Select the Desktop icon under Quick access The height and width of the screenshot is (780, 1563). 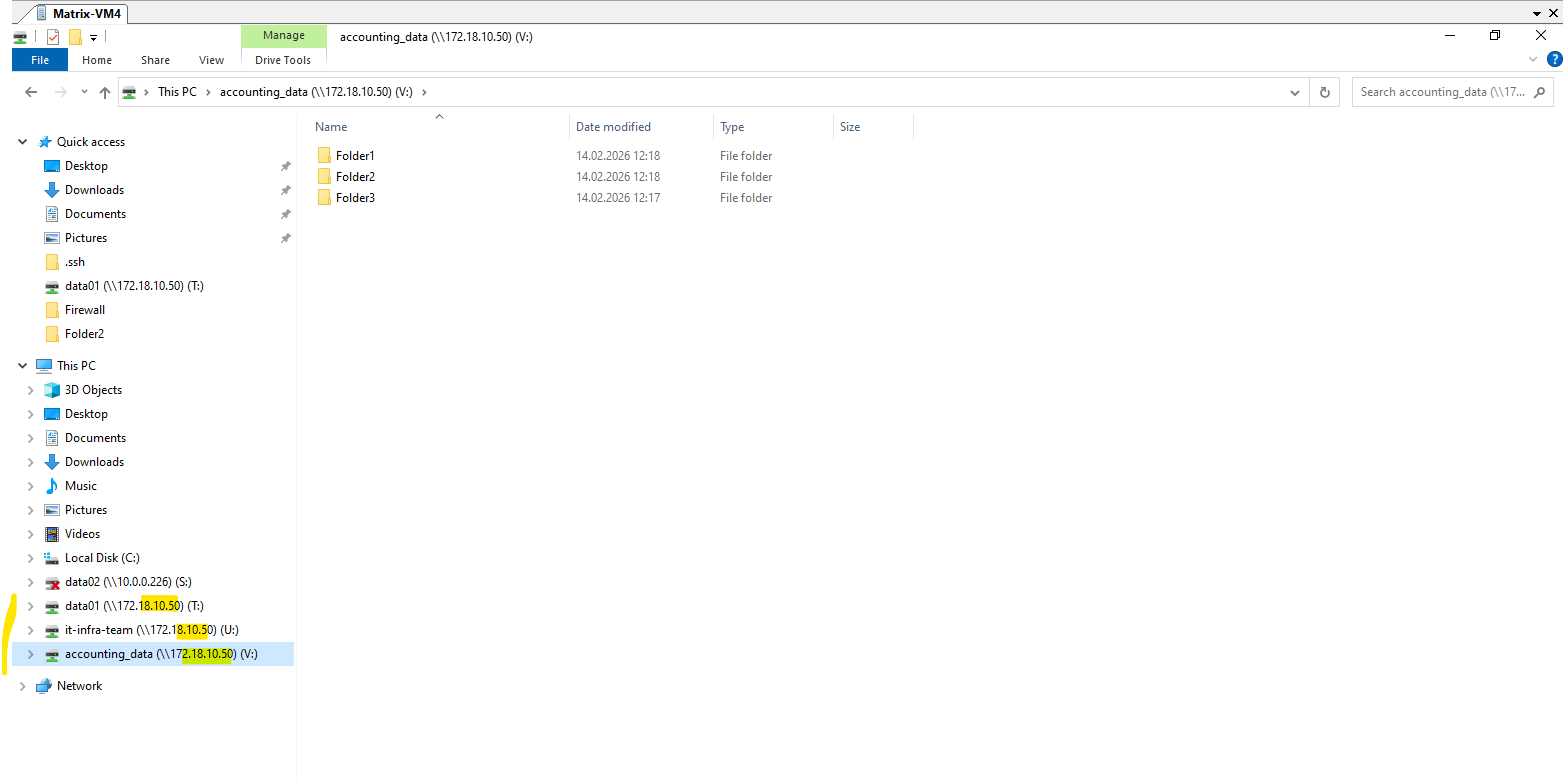click(x=52, y=166)
